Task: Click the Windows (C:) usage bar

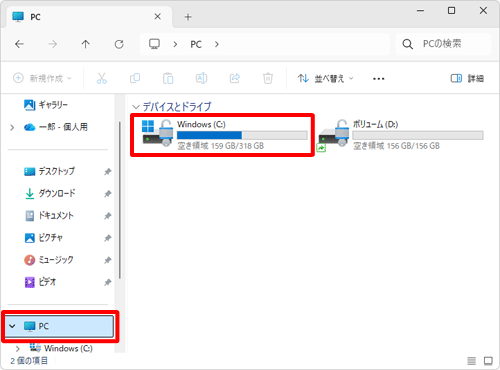Action: point(242,135)
